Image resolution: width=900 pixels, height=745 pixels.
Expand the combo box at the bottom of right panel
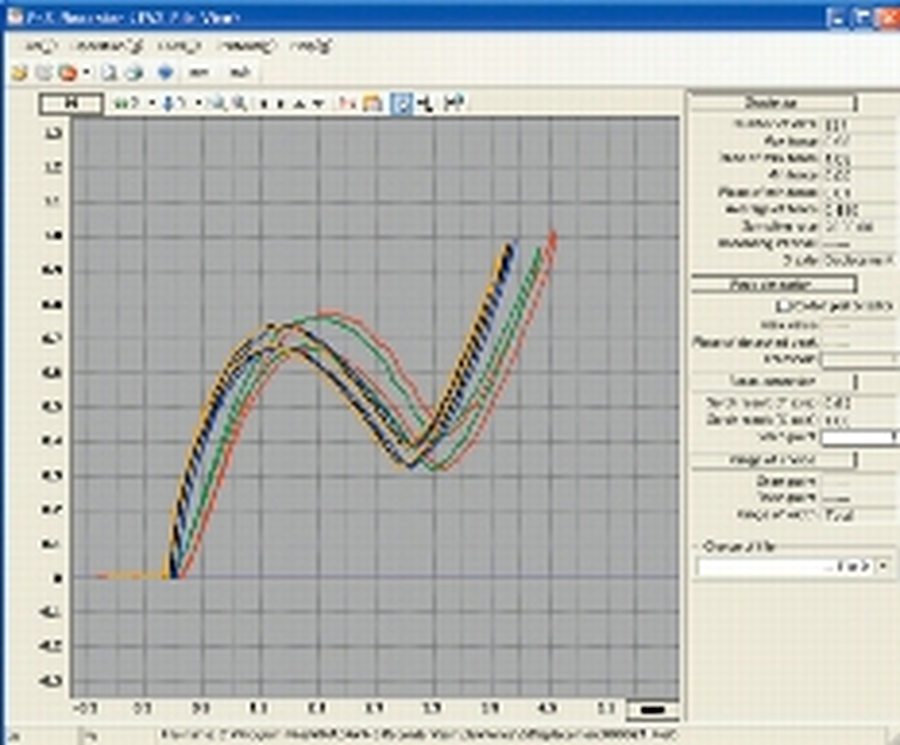pos(881,567)
